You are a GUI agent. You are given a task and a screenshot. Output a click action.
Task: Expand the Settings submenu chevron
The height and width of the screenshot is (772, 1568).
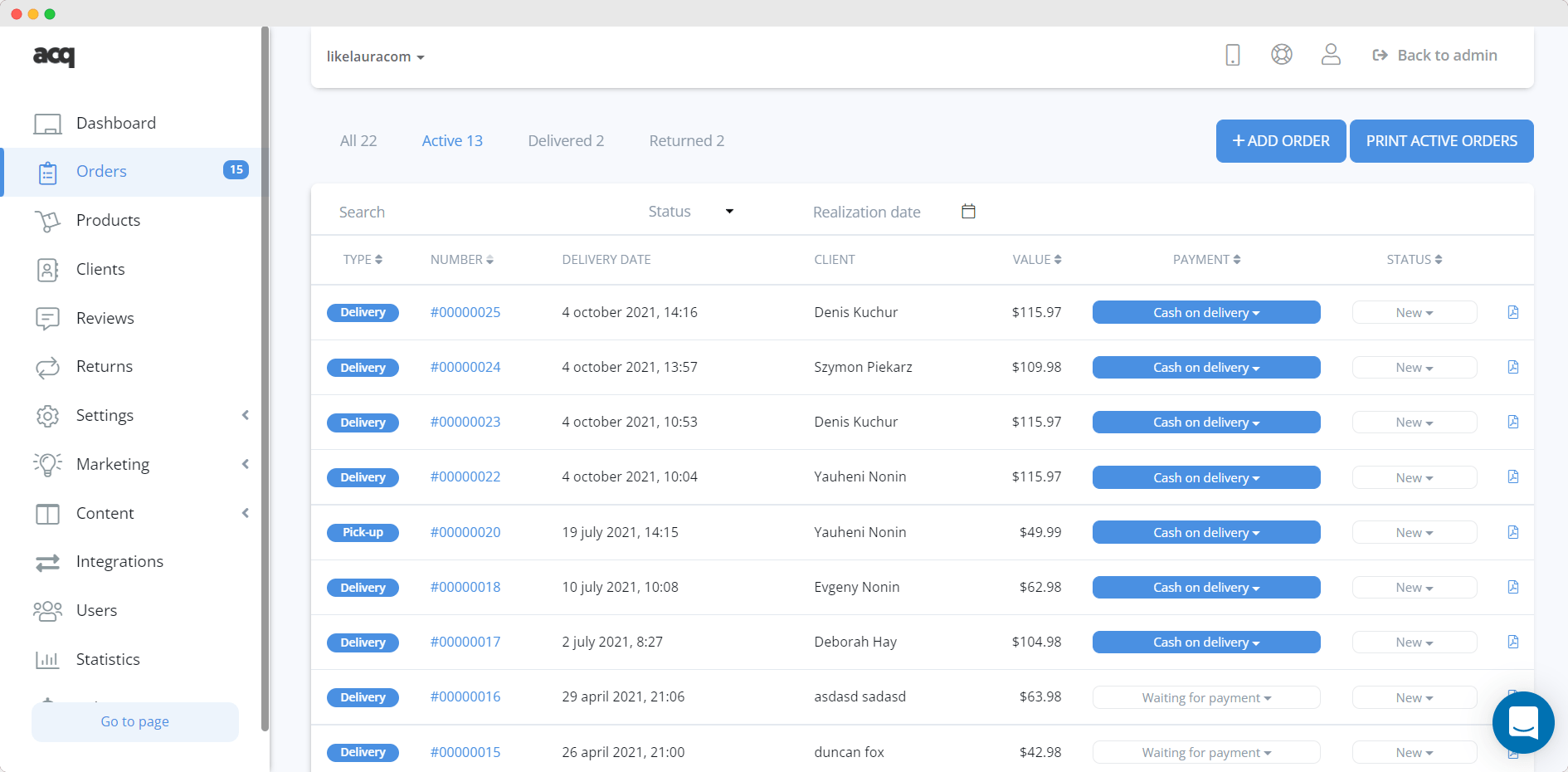point(246,415)
